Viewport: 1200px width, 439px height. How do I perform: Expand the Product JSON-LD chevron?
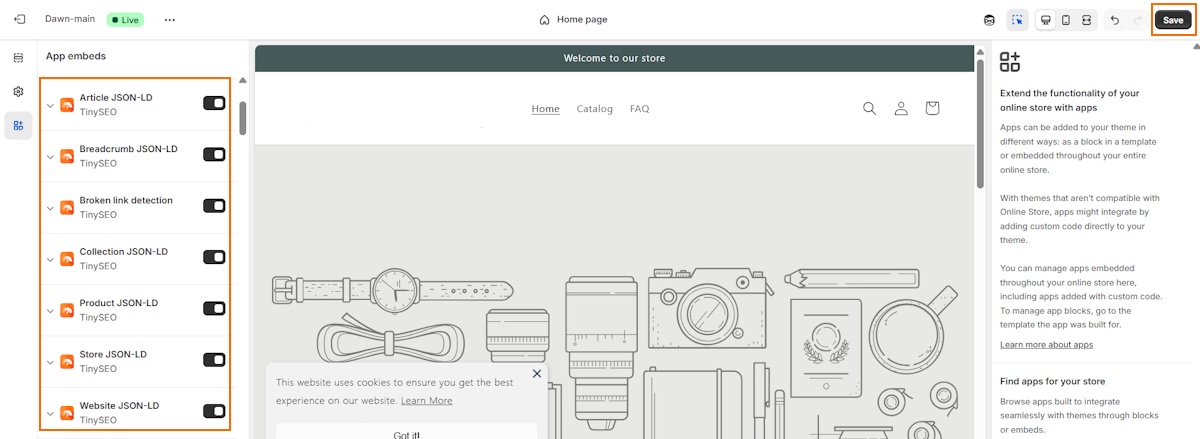pos(50,310)
